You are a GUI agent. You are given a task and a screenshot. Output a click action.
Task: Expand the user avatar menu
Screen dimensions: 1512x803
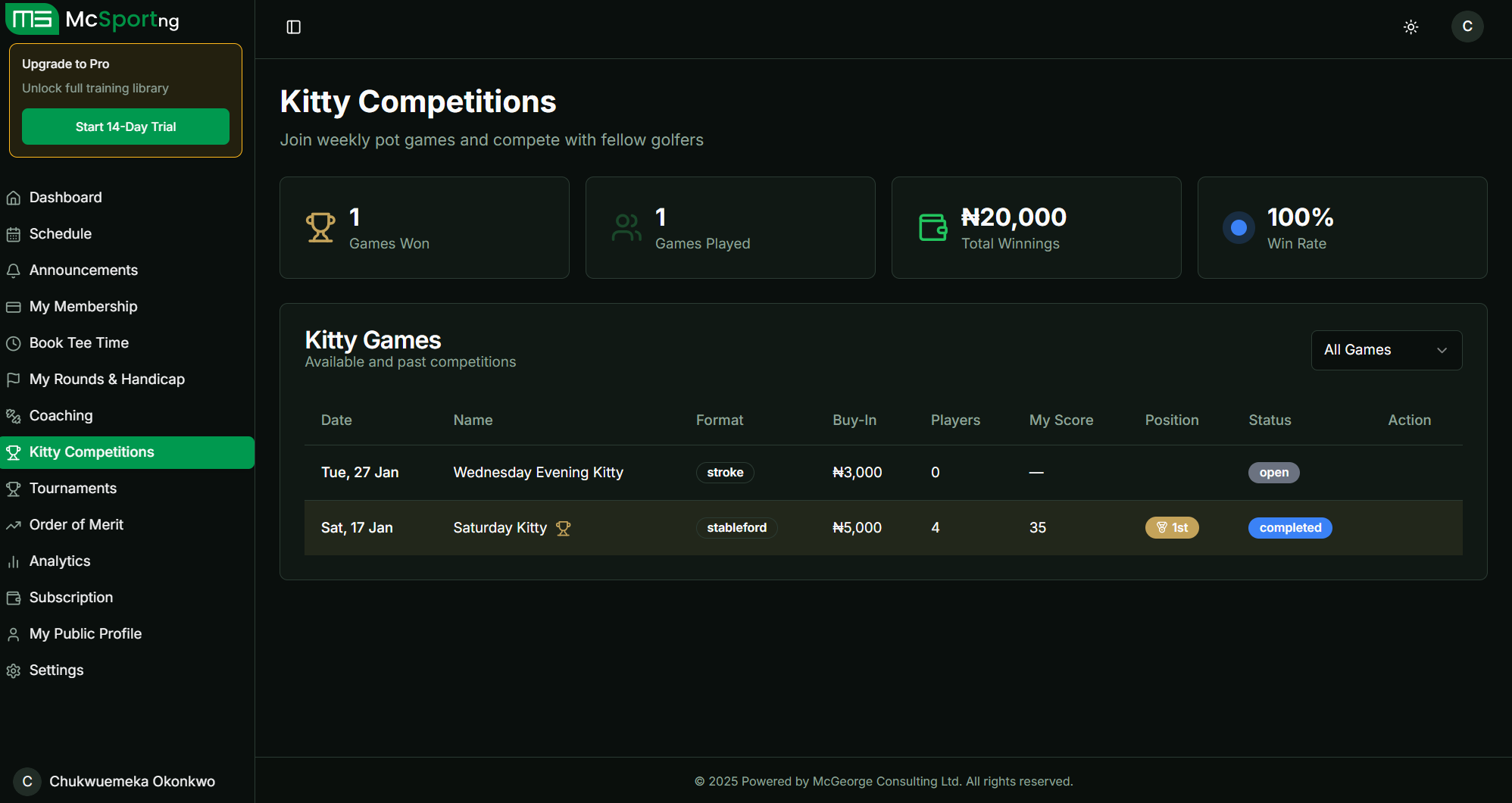[x=1467, y=27]
